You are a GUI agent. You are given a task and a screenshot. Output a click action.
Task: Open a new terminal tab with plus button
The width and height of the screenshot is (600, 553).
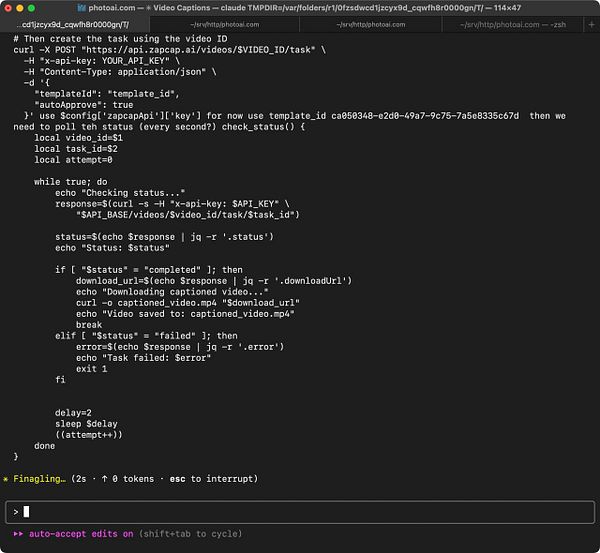pyautogui.click(x=591, y=24)
